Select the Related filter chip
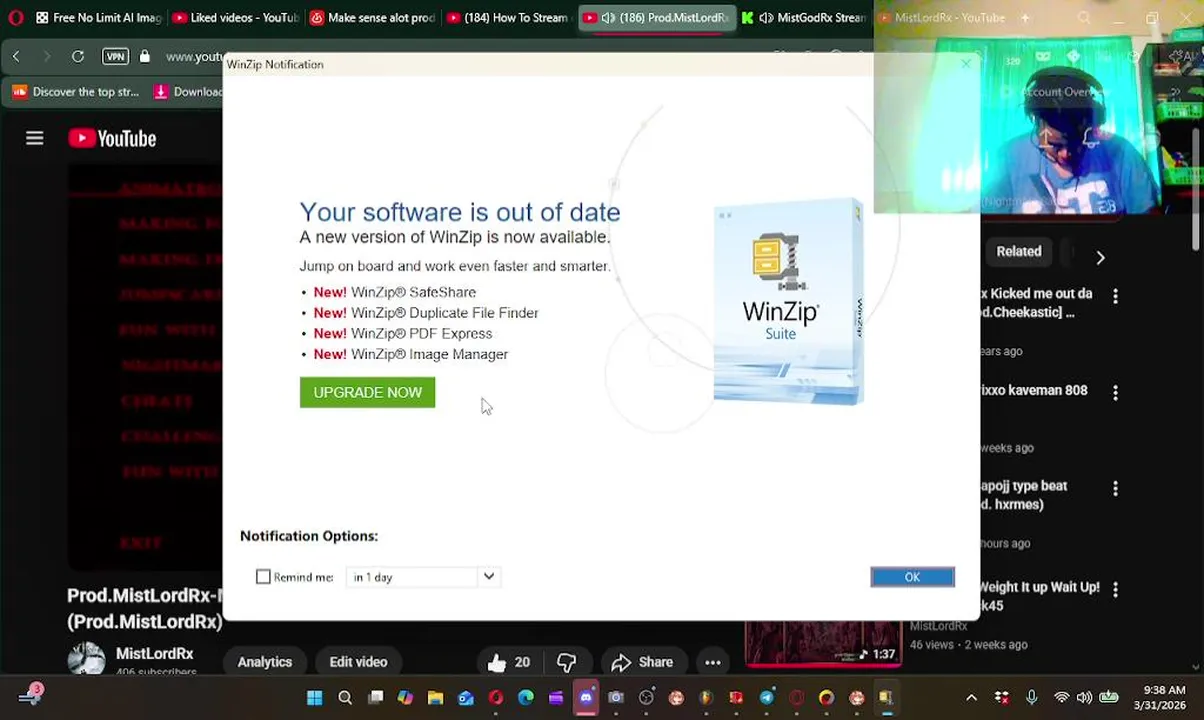Screen dimensions: 1204x720 pyautogui.click(x=1018, y=252)
